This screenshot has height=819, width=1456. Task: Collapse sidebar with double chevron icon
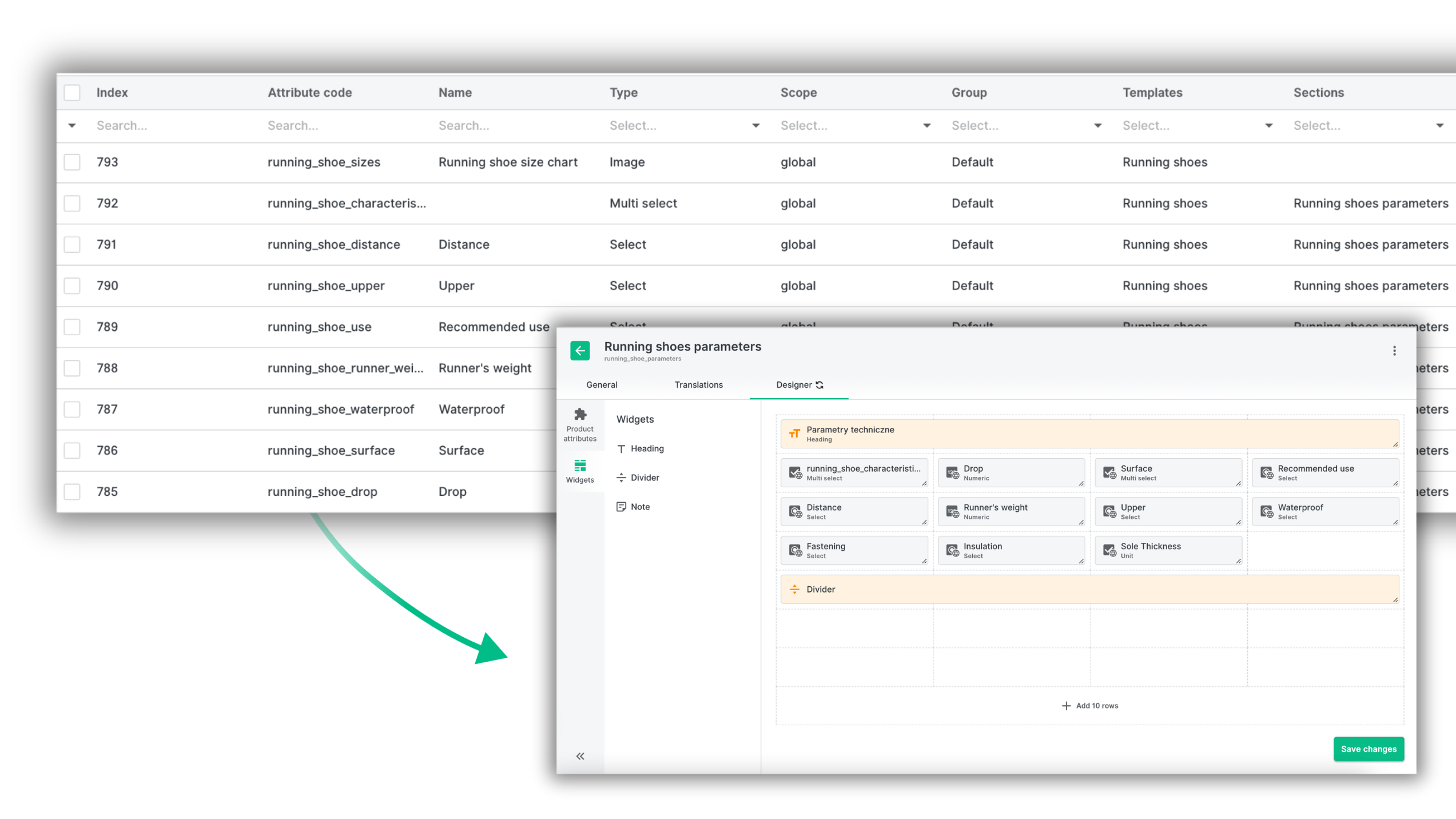click(580, 756)
